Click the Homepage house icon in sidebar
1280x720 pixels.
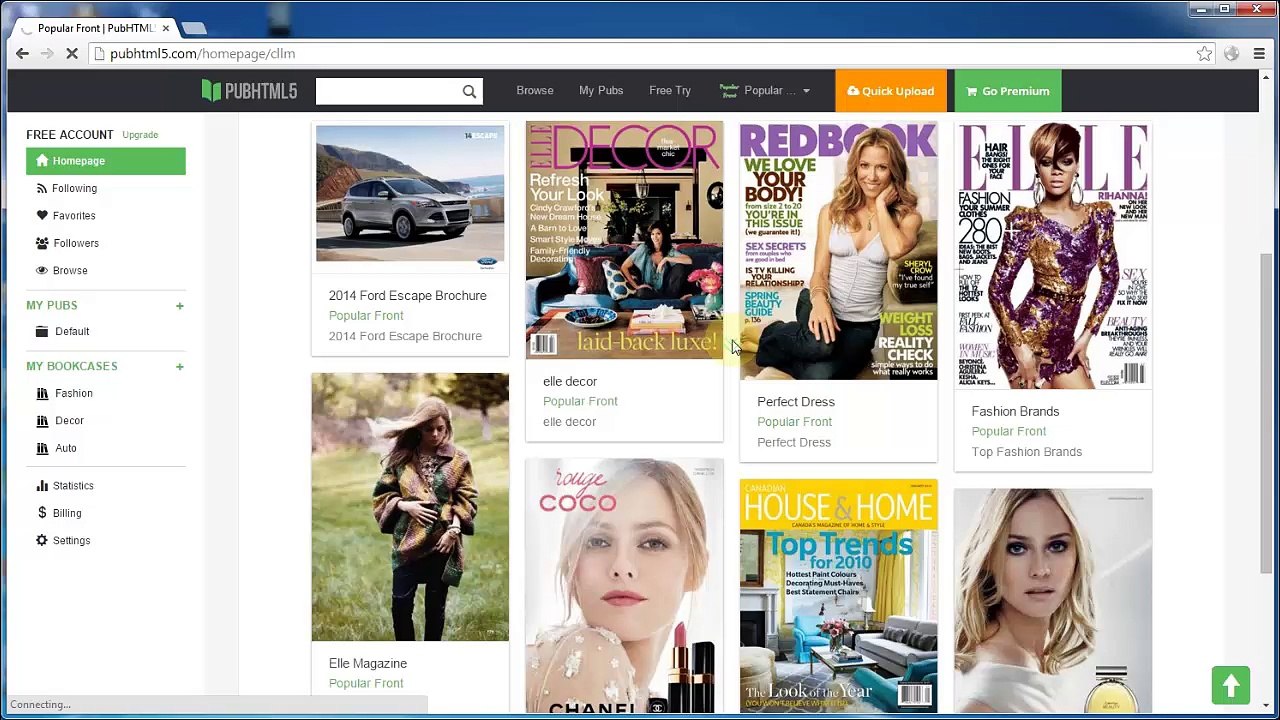point(42,161)
